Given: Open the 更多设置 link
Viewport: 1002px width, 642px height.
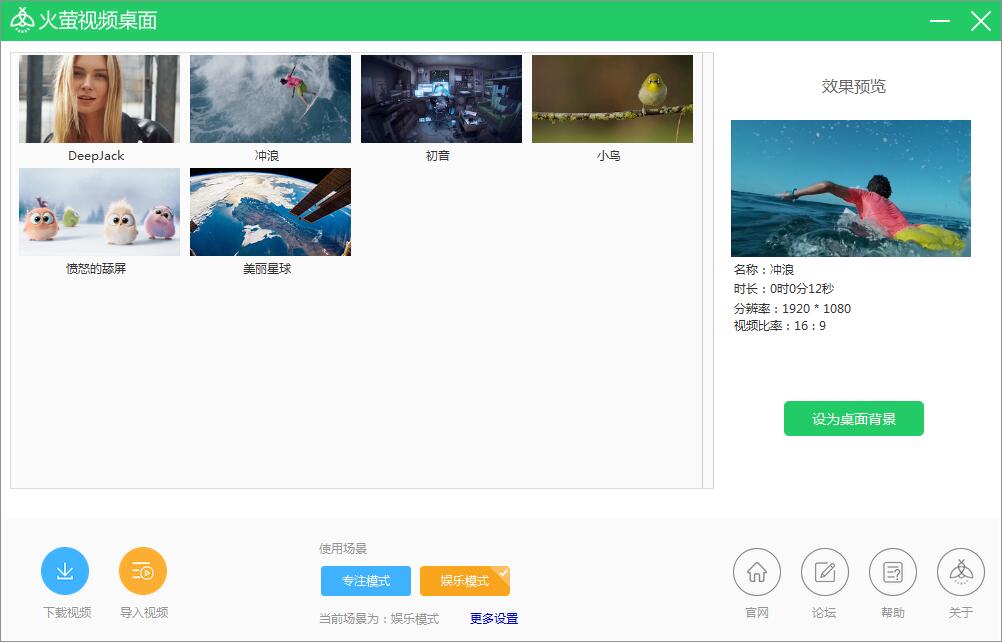Looking at the screenshot, I should (x=494, y=618).
